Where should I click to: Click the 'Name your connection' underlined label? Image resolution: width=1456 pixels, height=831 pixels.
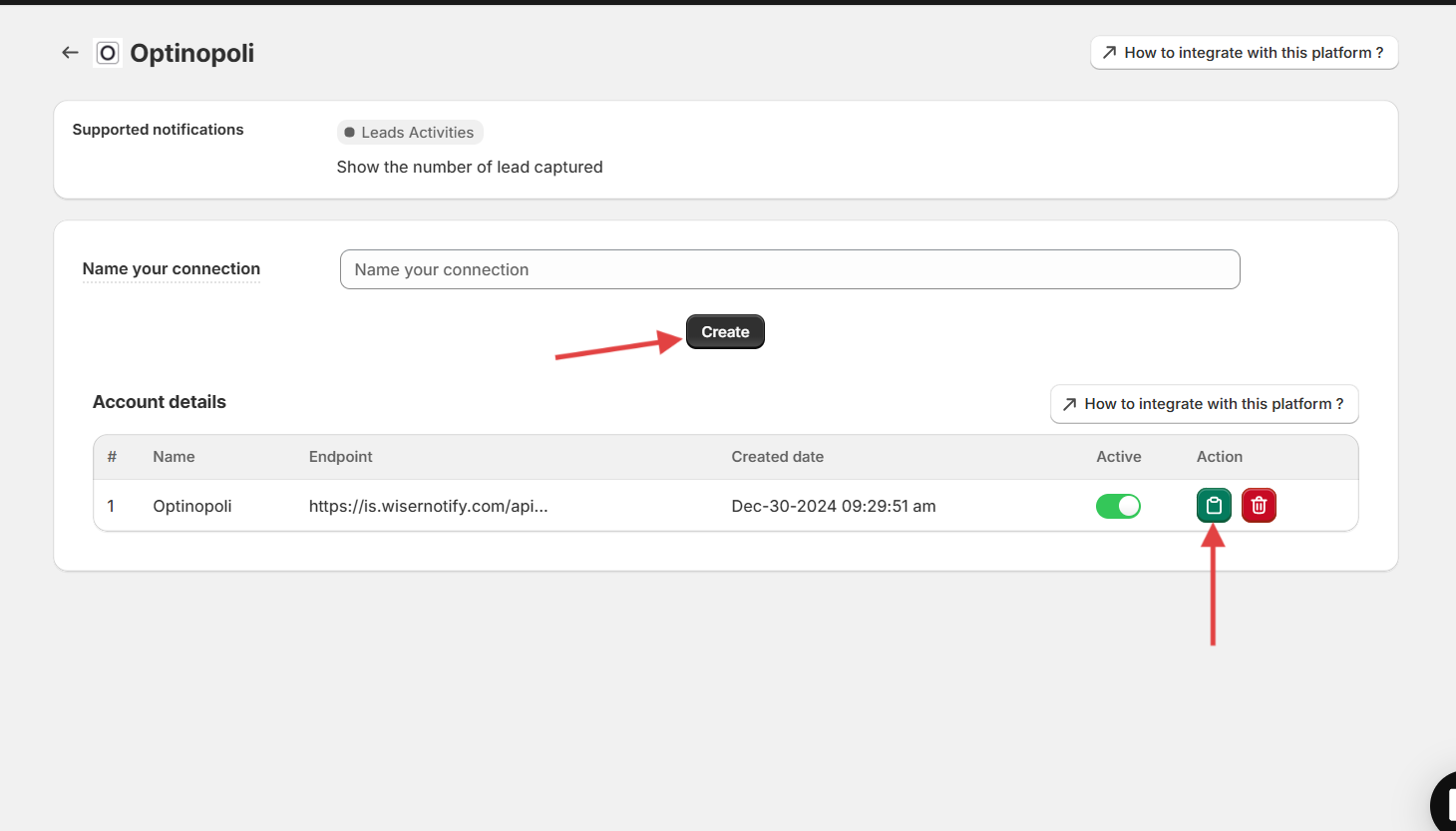[172, 269]
